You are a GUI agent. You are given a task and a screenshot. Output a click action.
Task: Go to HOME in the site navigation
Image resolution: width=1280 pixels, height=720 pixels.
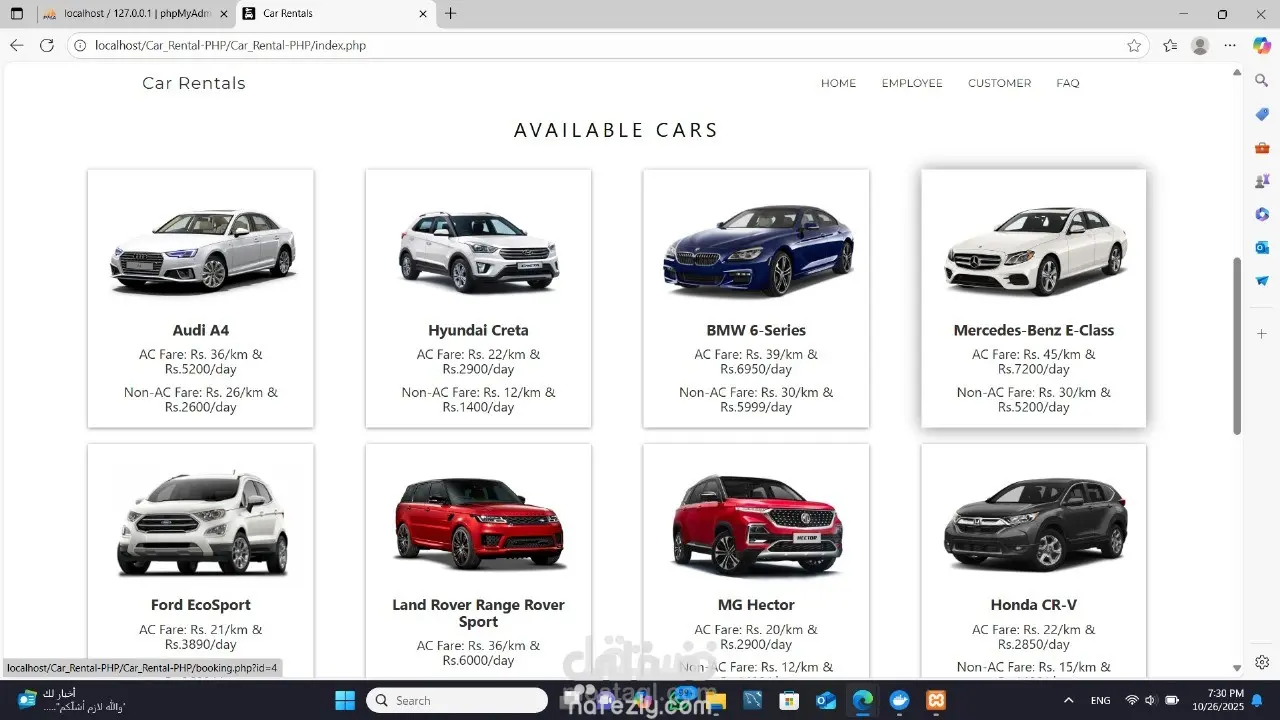click(838, 83)
